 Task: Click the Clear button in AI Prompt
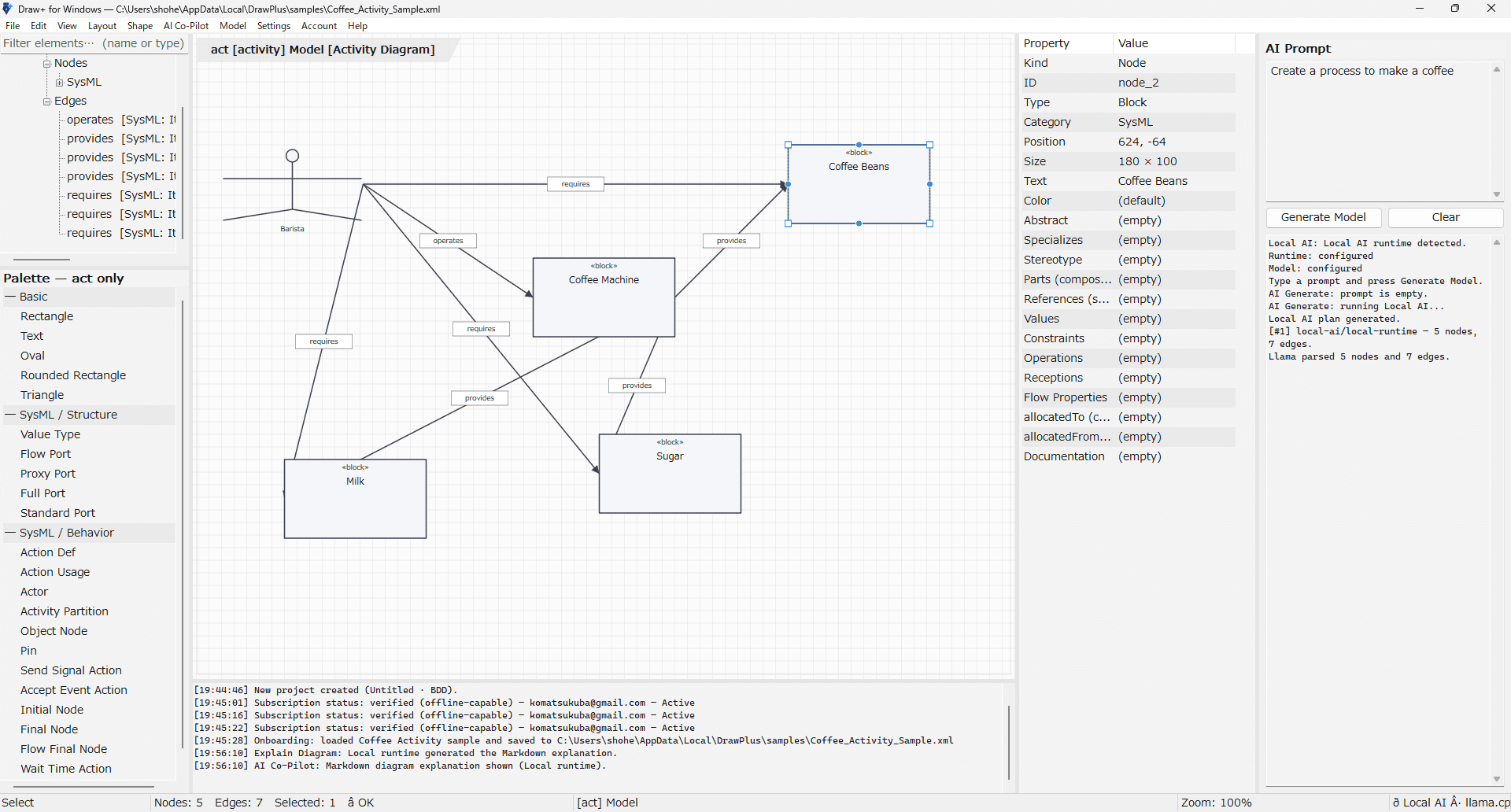point(1446,217)
